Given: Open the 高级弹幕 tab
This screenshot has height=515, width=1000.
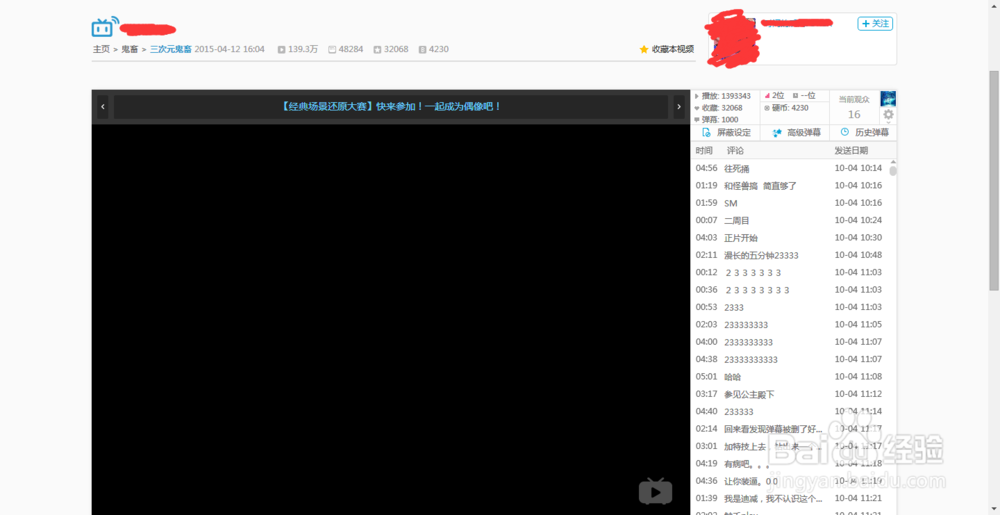Looking at the screenshot, I should point(794,133).
